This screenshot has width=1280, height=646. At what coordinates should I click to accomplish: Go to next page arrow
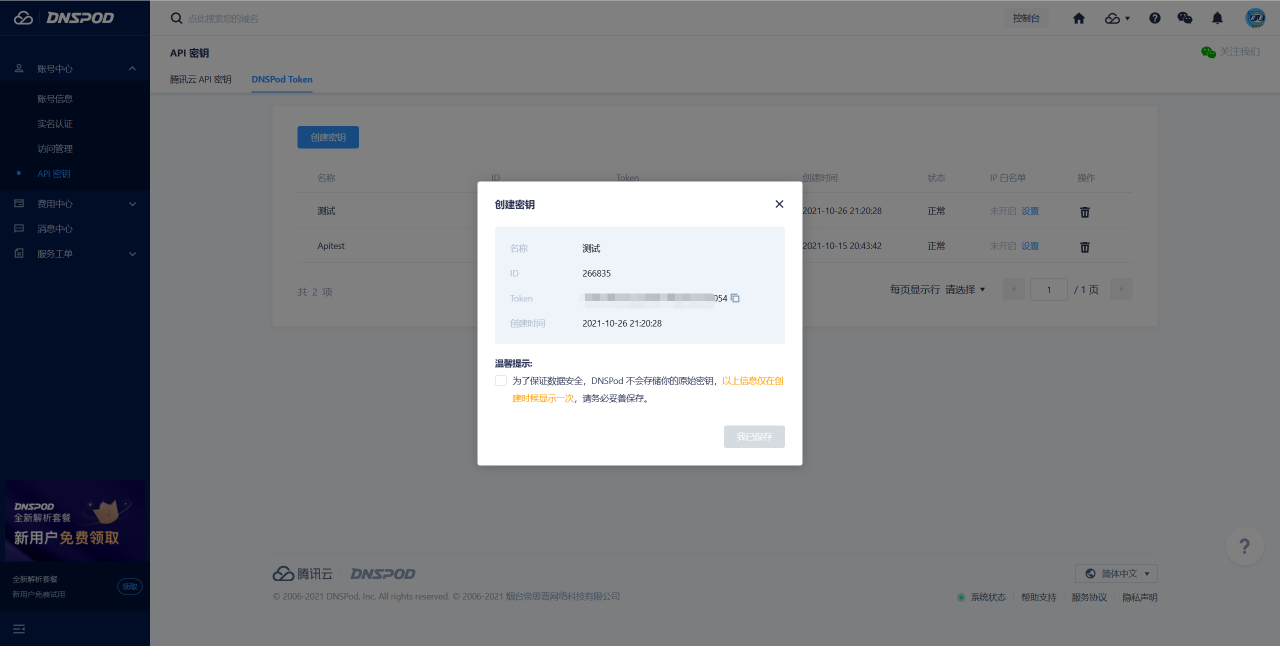[x=1121, y=290]
